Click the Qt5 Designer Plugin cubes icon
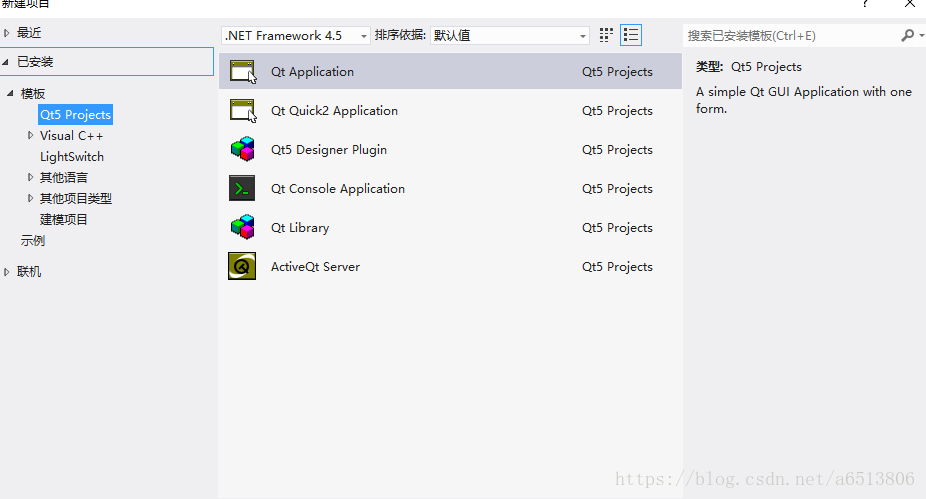Image resolution: width=926 pixels, height=499 pixels. coord(243,149)
